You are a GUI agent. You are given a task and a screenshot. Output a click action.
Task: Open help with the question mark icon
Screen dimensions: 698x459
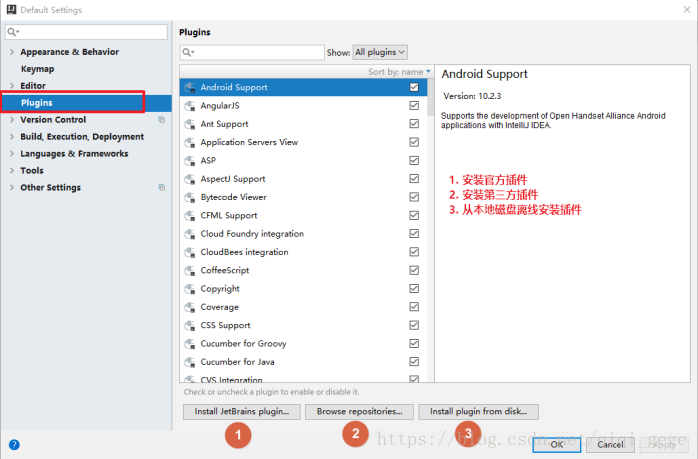coord(14,444)
